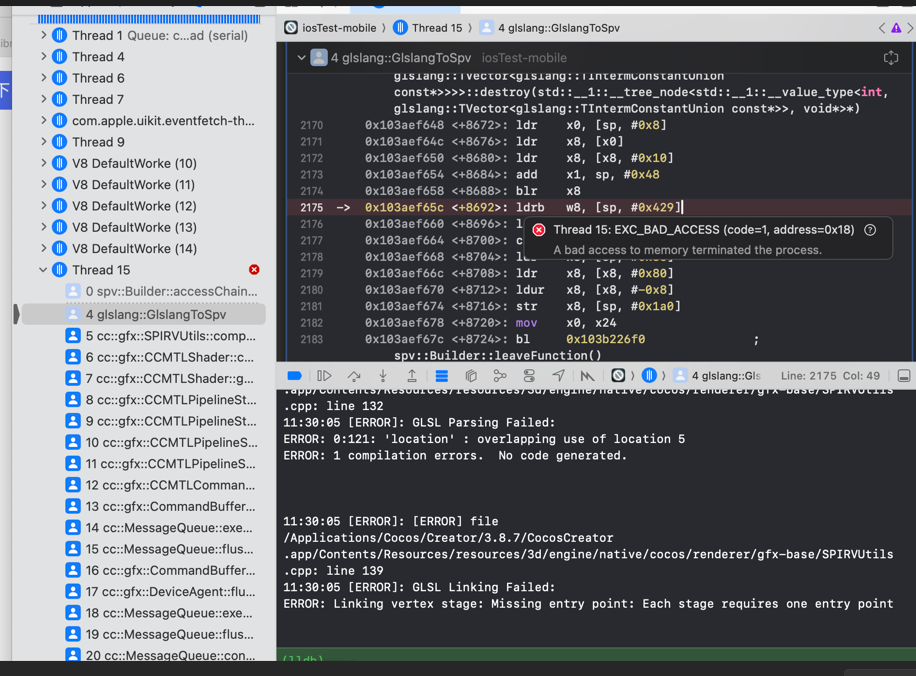
Task: Expand Thread 1 Queue row
Action: (44, 35)
